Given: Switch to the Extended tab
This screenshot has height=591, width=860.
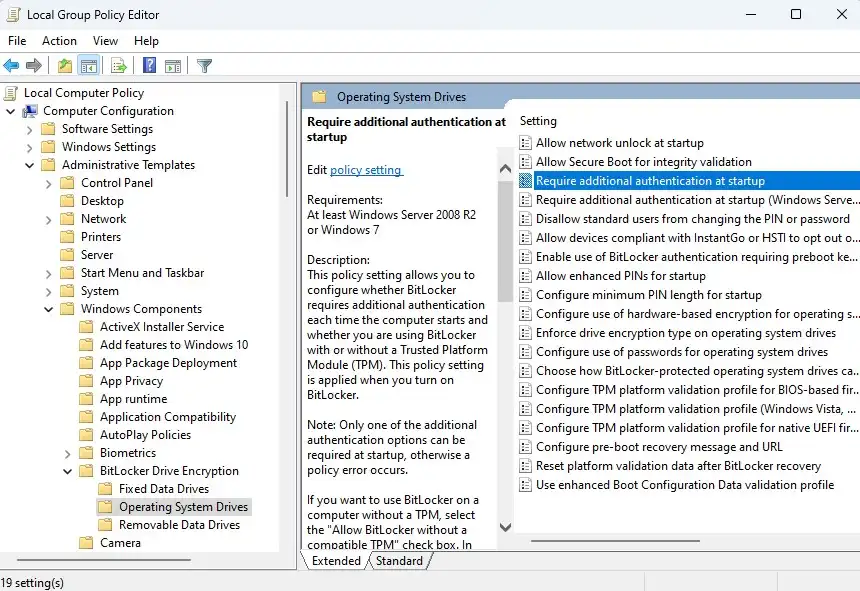Looking at the screenshot, I should click(x=336, y=561).
